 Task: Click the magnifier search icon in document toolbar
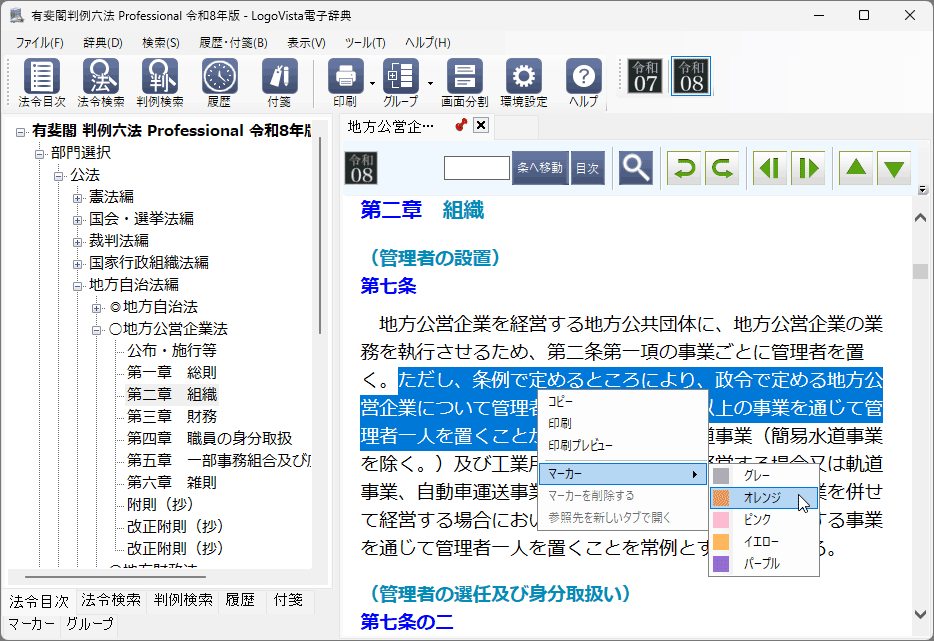click(x=635, y=168)
